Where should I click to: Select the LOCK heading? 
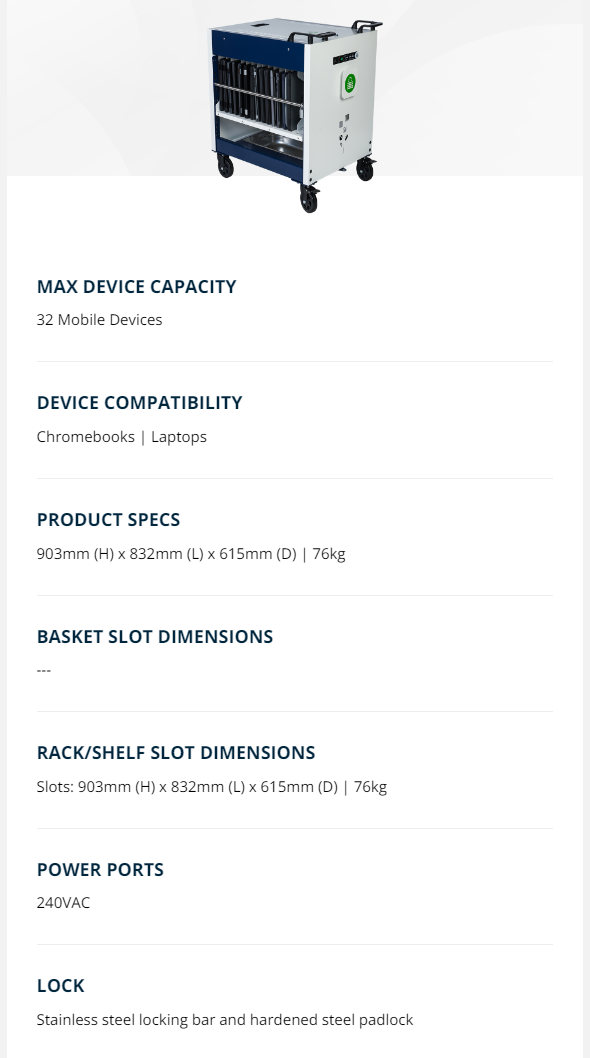pos(60,985)
